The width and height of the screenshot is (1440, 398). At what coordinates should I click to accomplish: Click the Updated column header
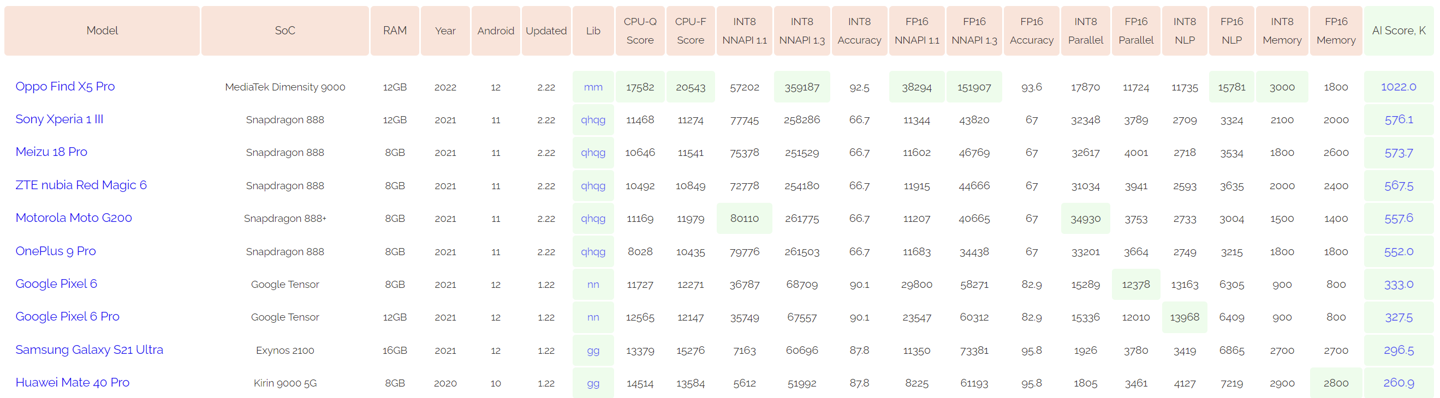(546, 31)
